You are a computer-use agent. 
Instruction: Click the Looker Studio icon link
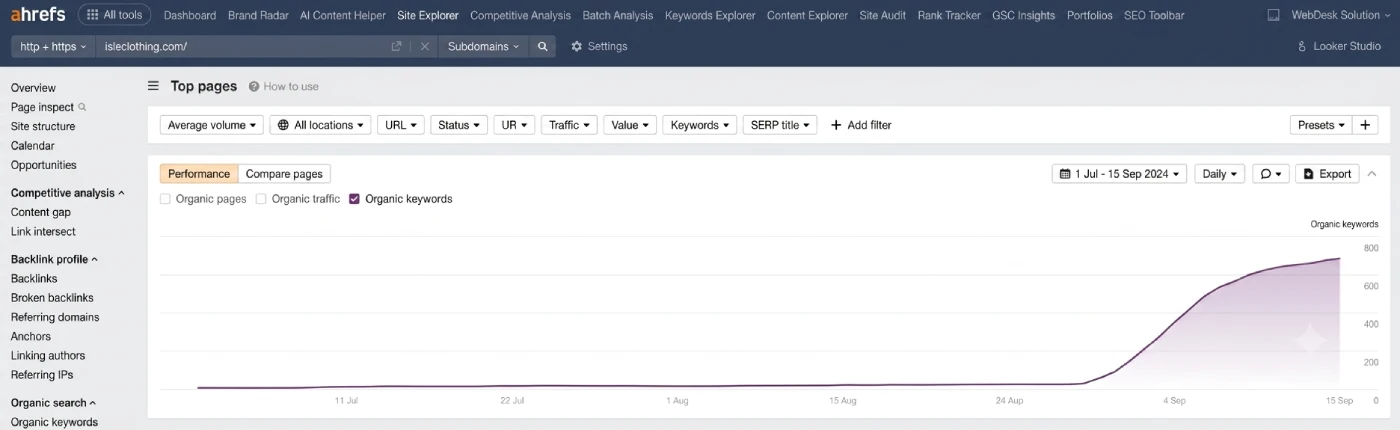pos(1339,46)
